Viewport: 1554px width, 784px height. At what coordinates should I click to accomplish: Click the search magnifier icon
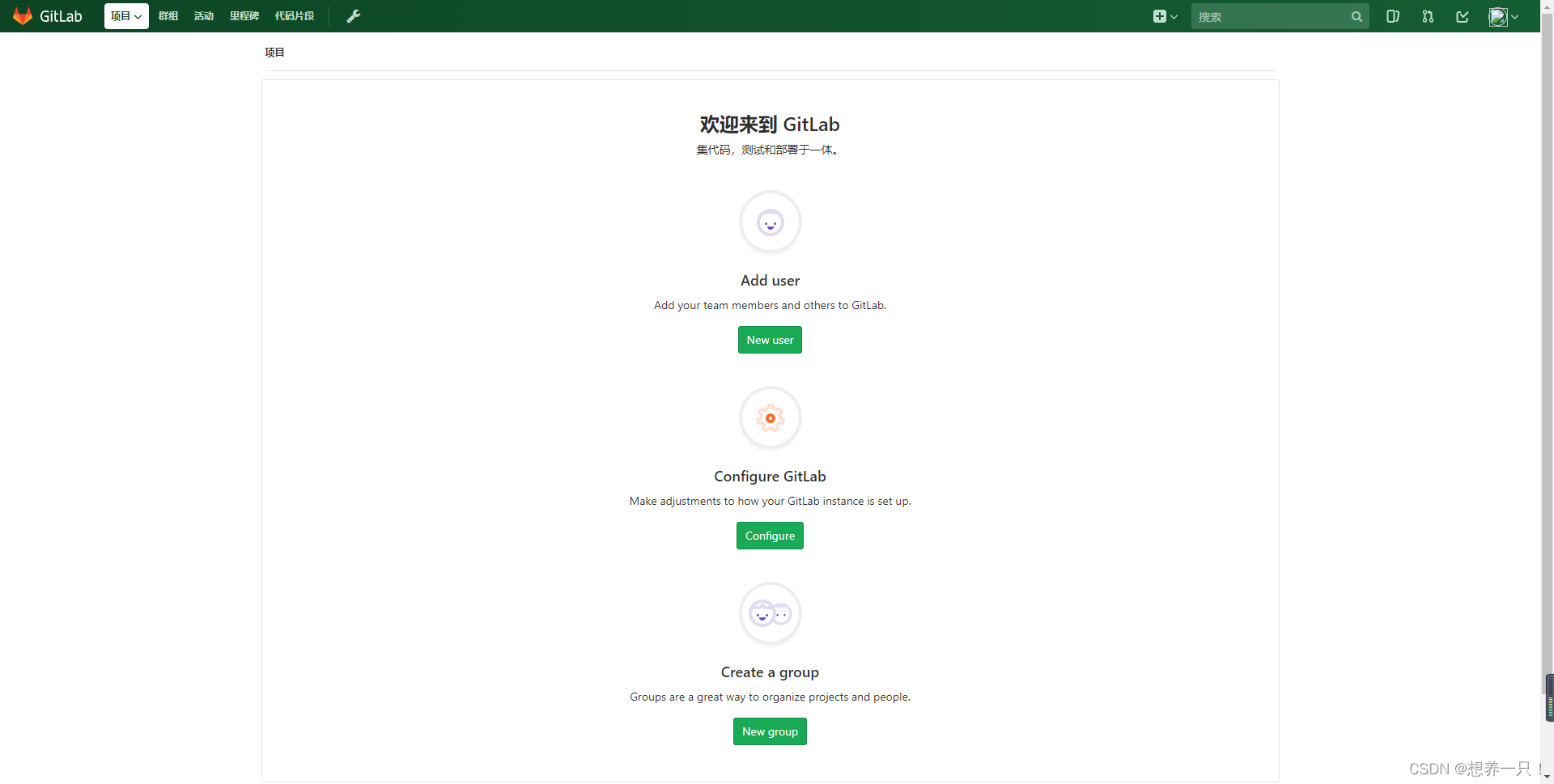click(x=1357, y=16)
